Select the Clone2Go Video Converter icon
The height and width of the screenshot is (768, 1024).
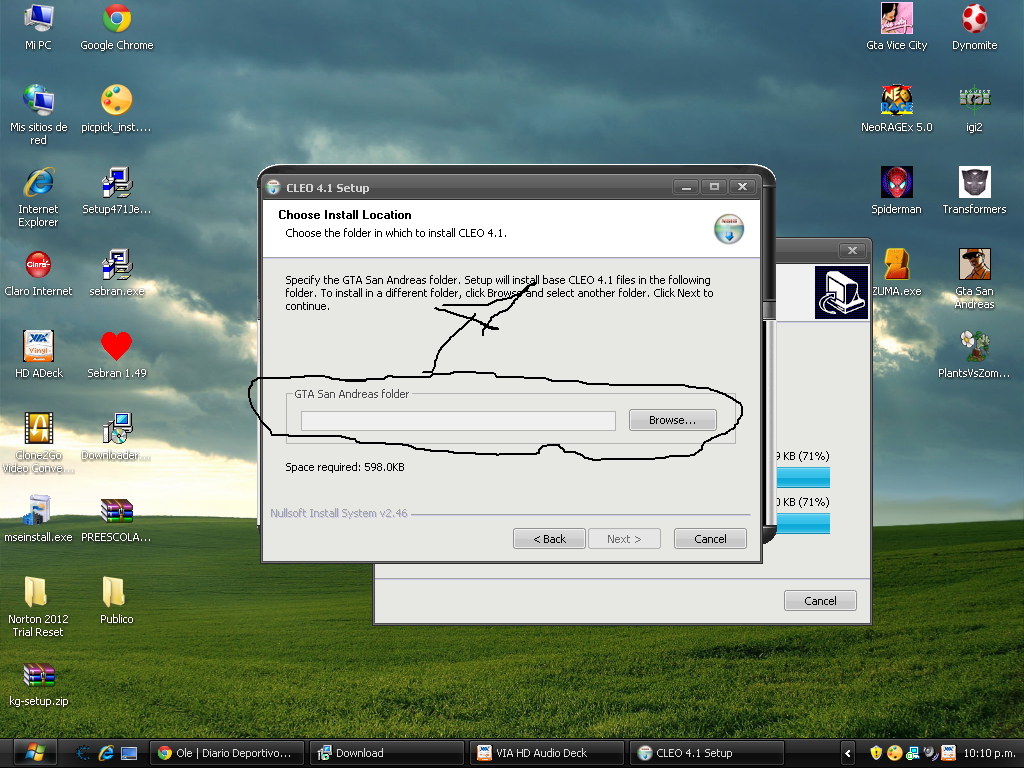coord(39,443)
